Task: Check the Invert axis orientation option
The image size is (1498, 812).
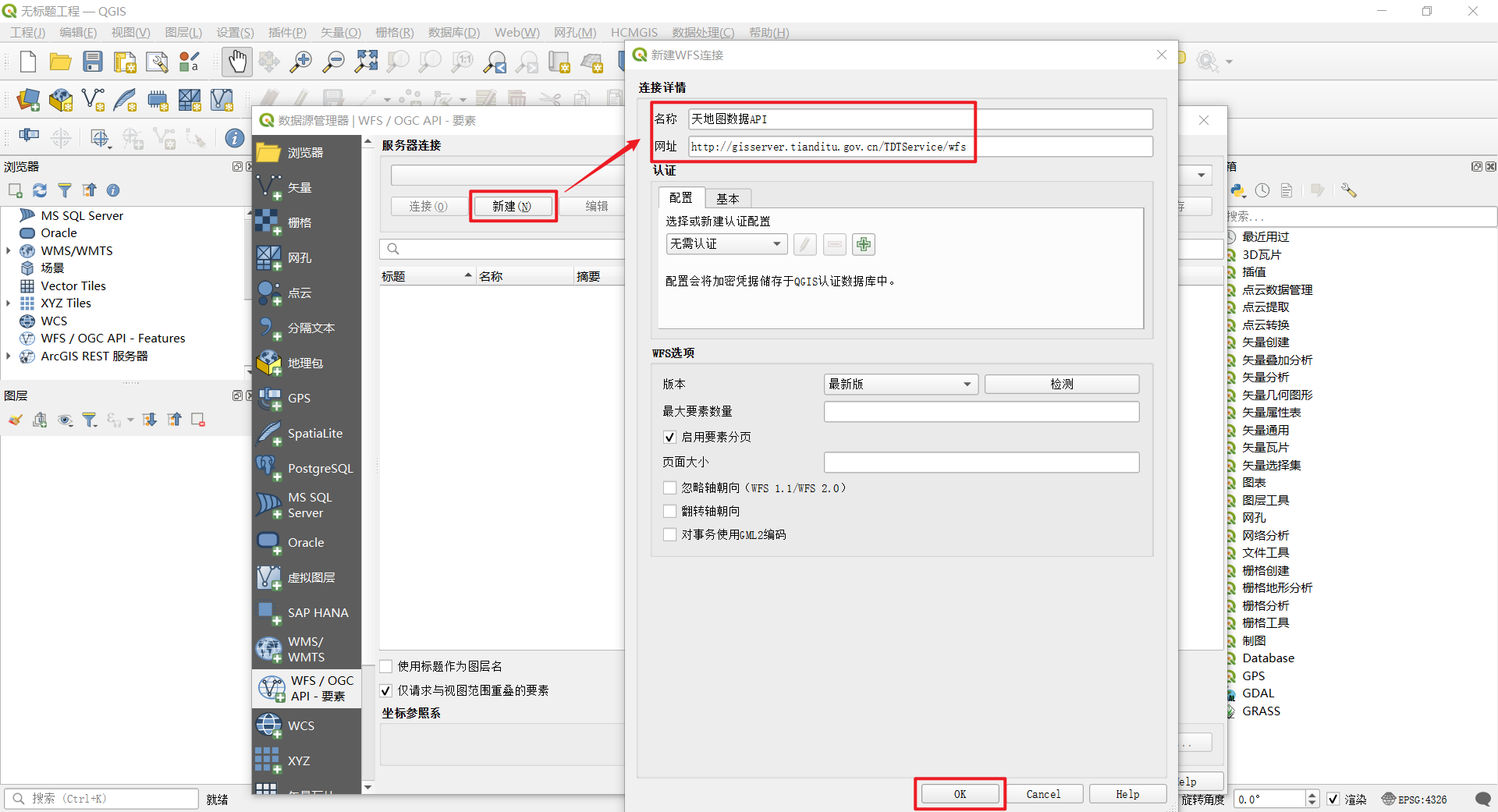Action: click(669, 512)
